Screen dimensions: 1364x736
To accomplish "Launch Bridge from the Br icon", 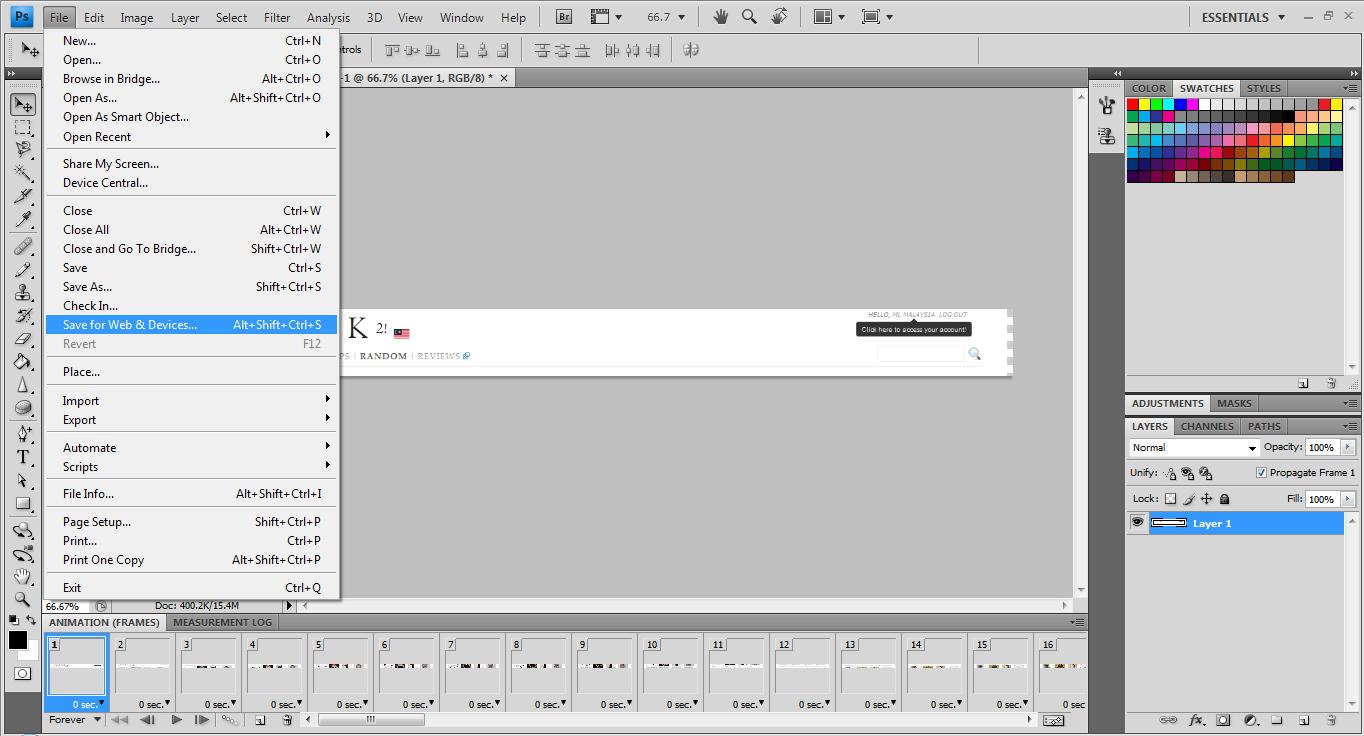I will 564,17.
